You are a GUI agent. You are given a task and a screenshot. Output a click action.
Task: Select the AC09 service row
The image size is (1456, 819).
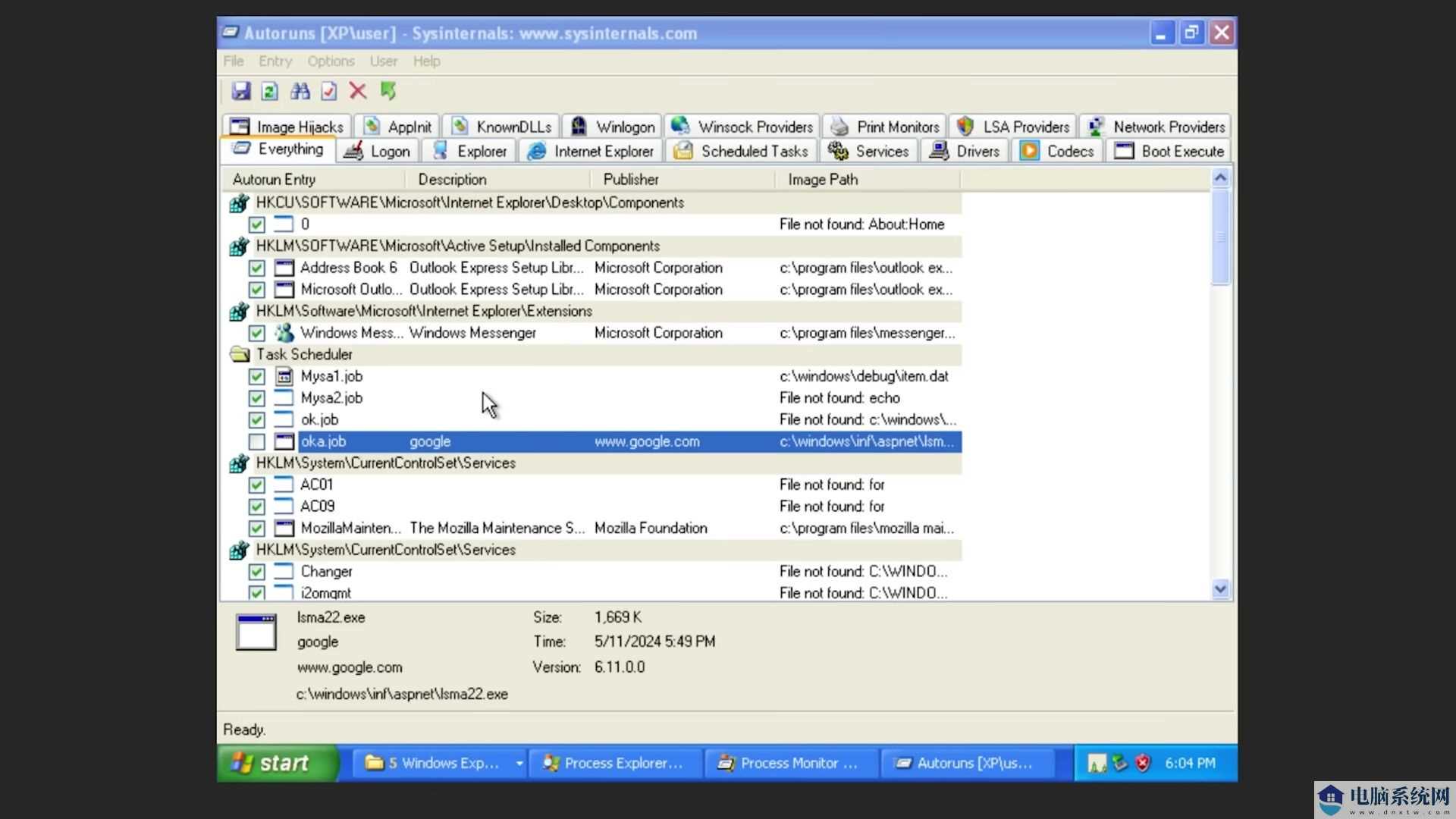[x=592, y=507]
